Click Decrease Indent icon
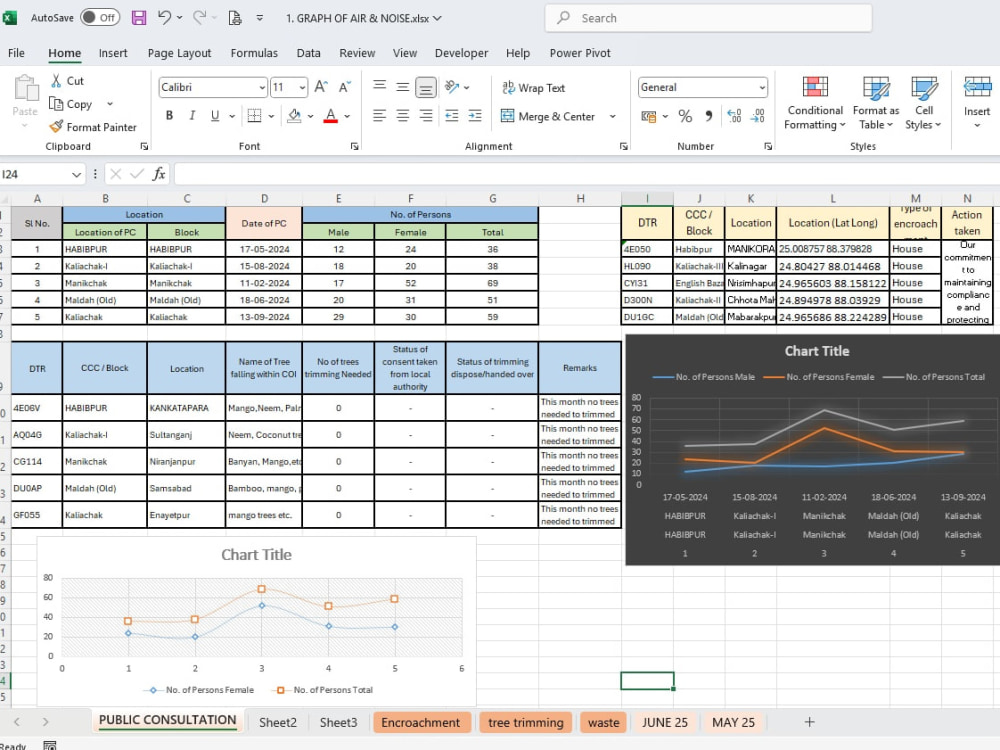Viewport: 1000px width, 750px height. tap(452, 115)
